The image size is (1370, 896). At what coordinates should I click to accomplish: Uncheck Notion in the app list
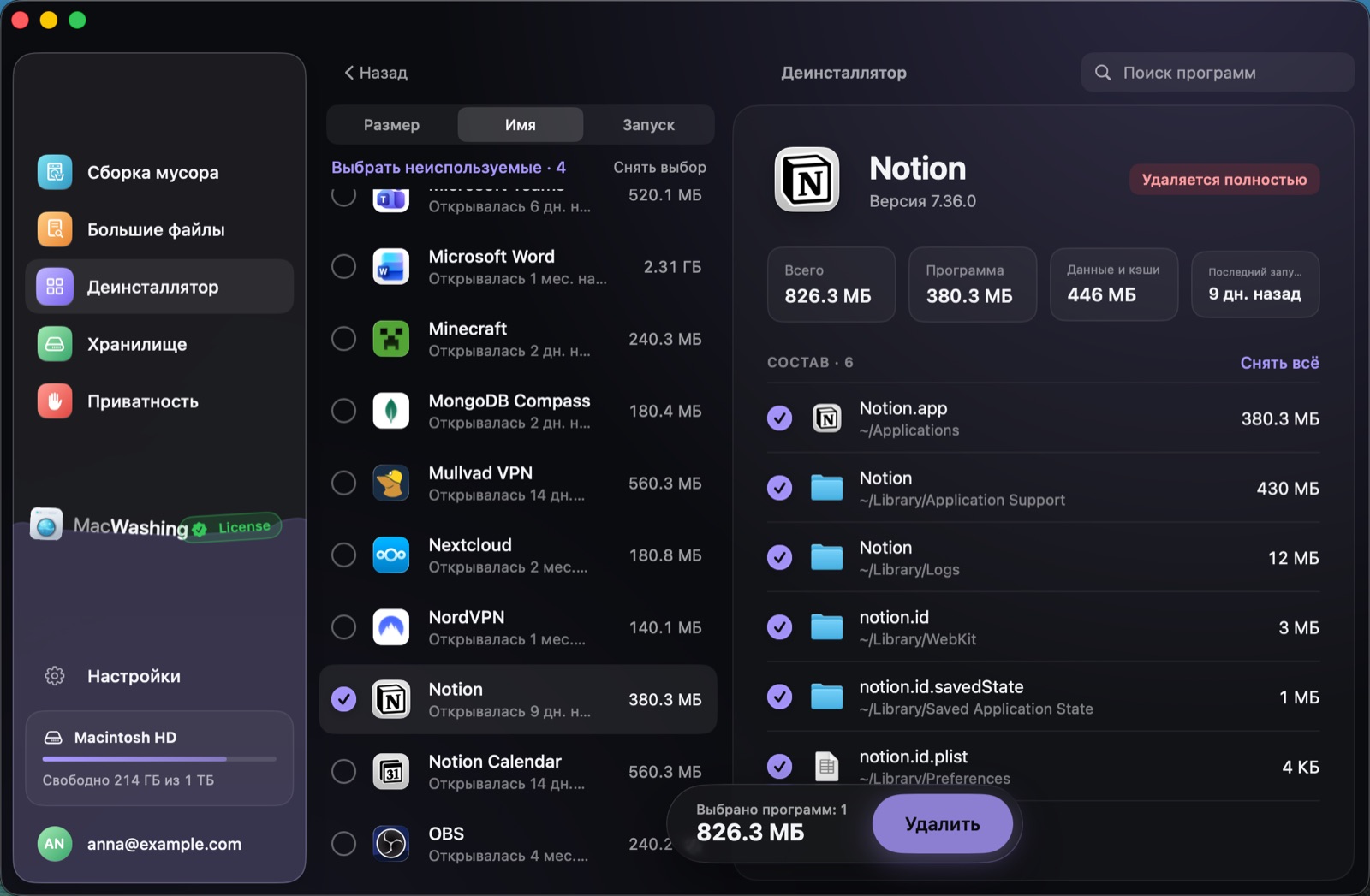[x=343, y=699]
